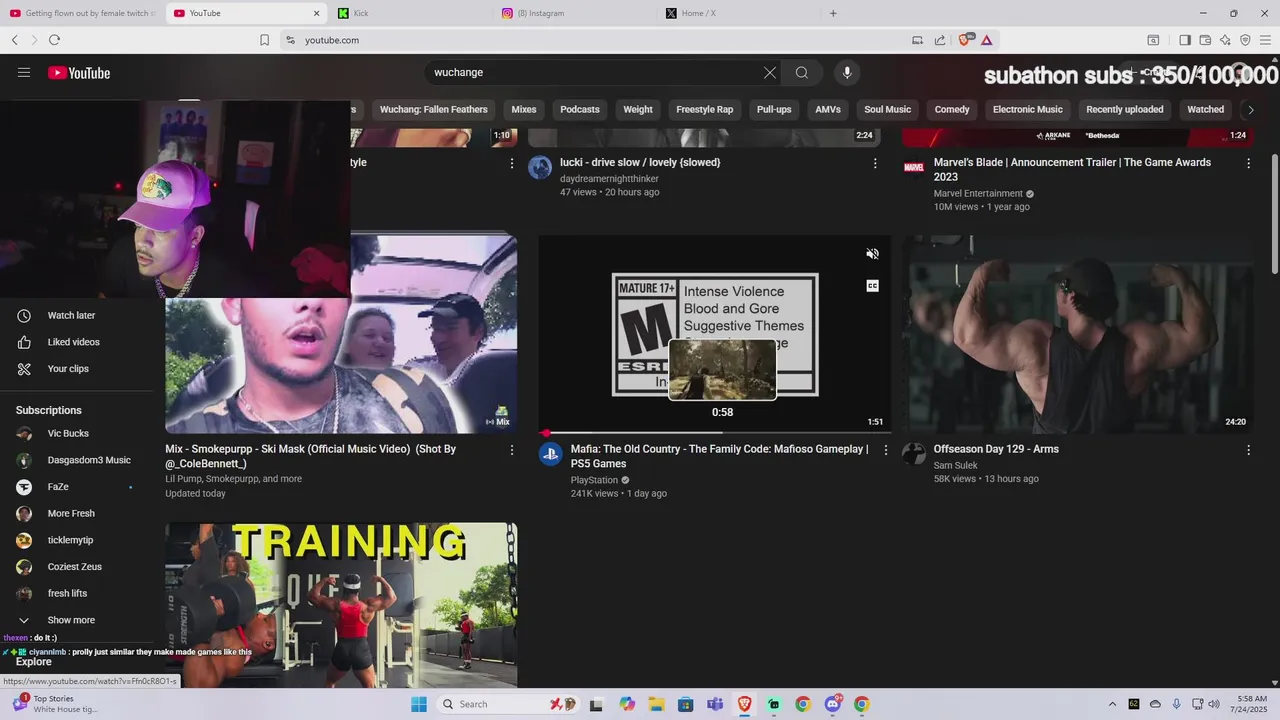Bookmark this page in the address bar

point(264,40)
